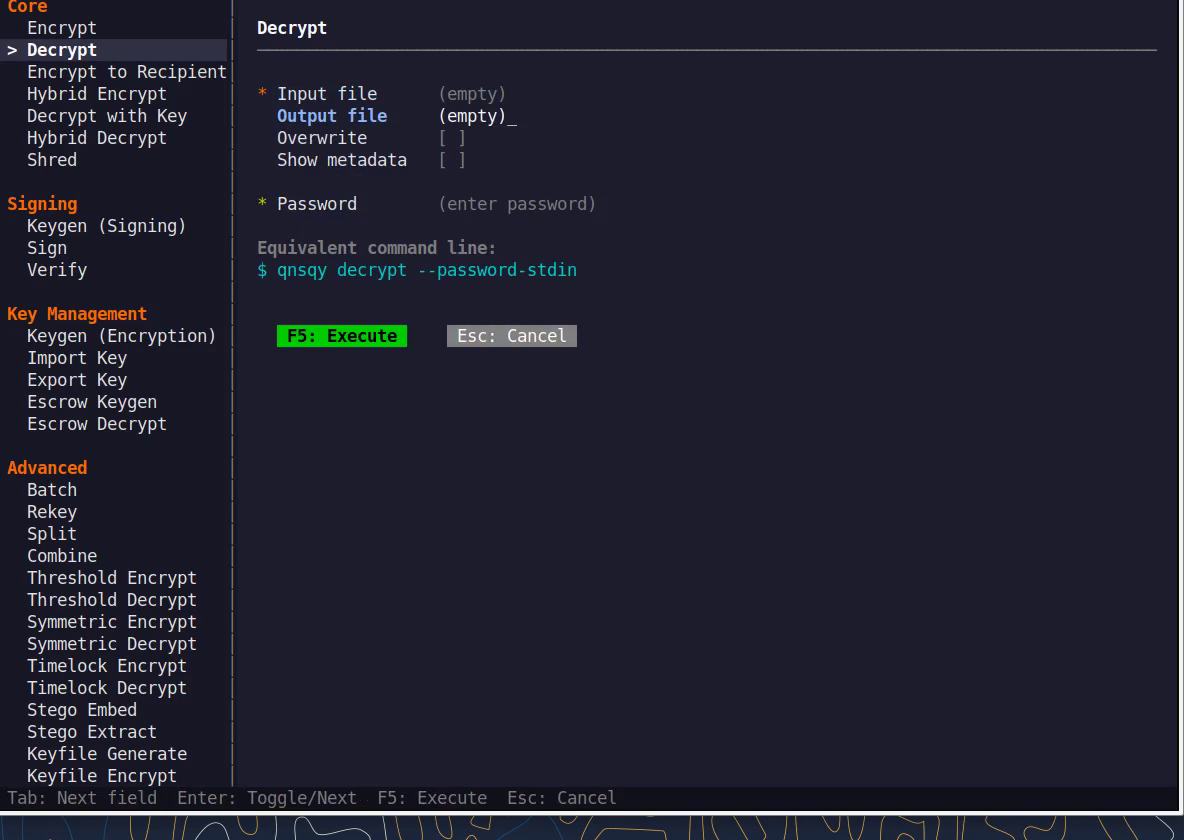Click the Password entry field

click(517, 204)
